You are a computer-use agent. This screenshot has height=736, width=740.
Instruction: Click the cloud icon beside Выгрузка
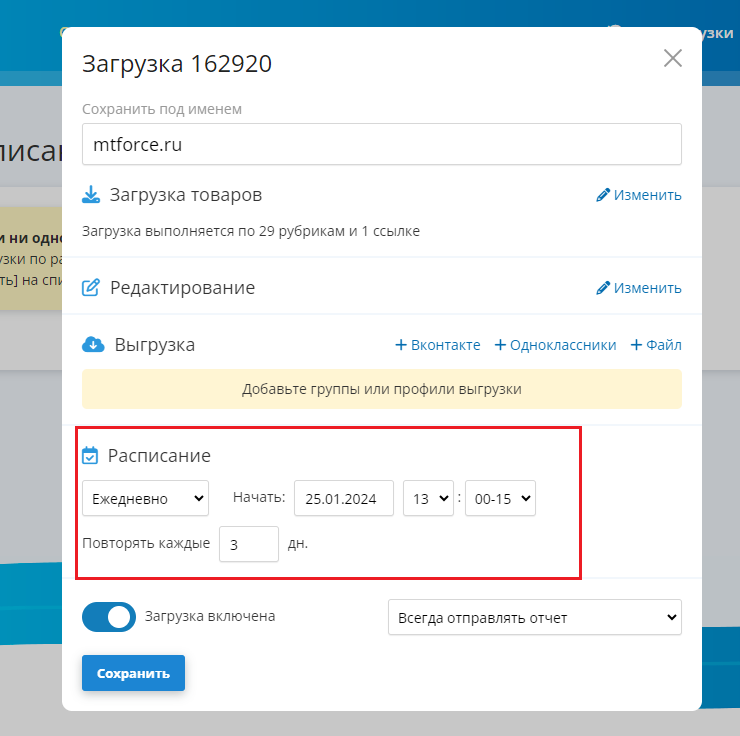92,345
